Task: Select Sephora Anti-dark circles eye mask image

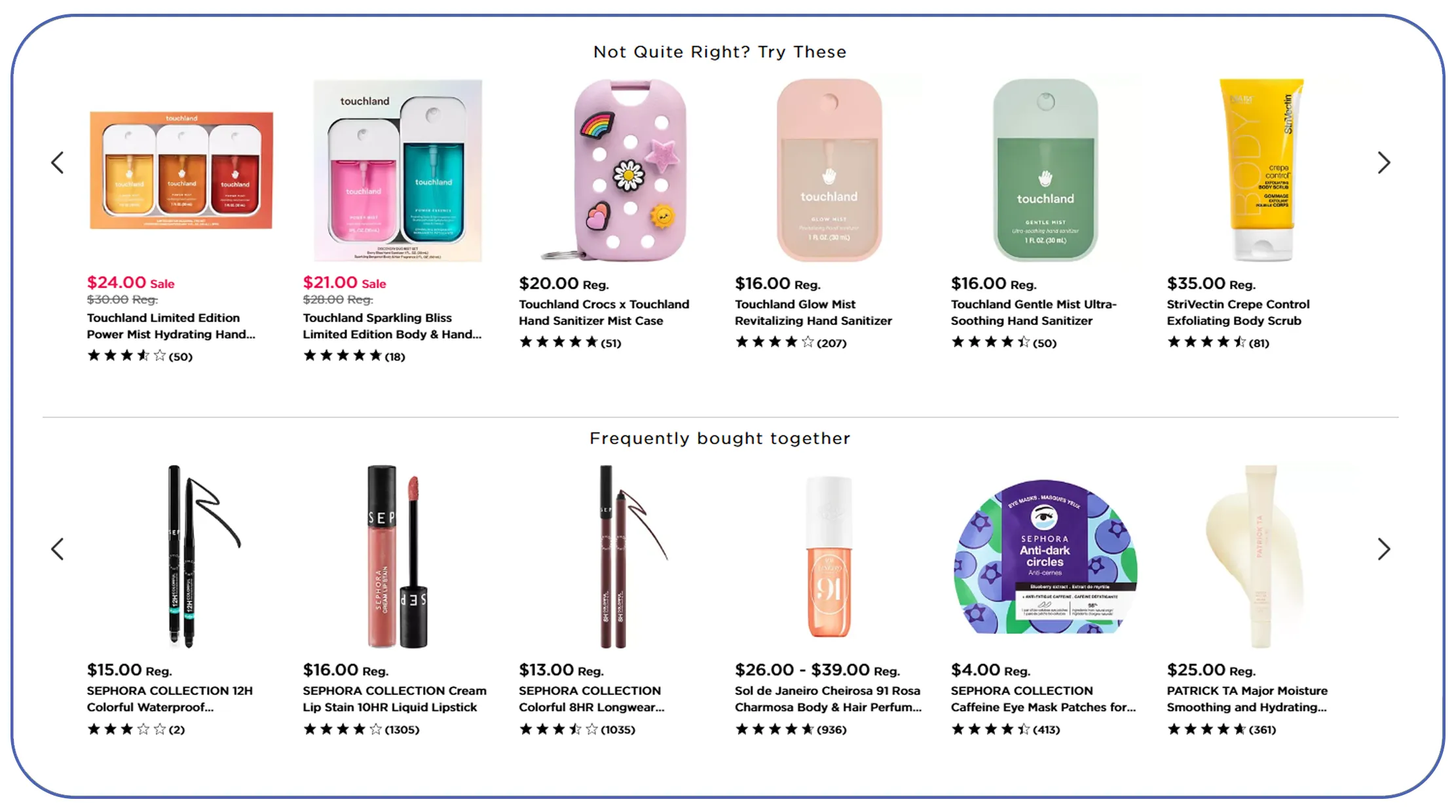Action: (x=1045, y=557)
